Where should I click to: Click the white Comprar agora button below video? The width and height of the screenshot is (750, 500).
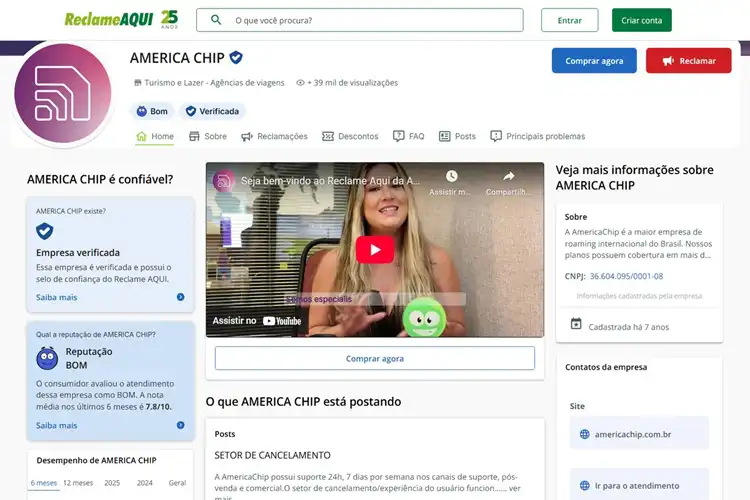(375, 358)
